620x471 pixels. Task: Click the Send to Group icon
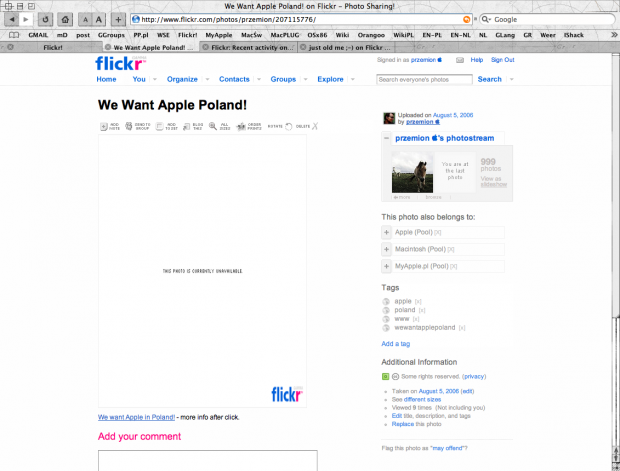[x=129, y=126]
